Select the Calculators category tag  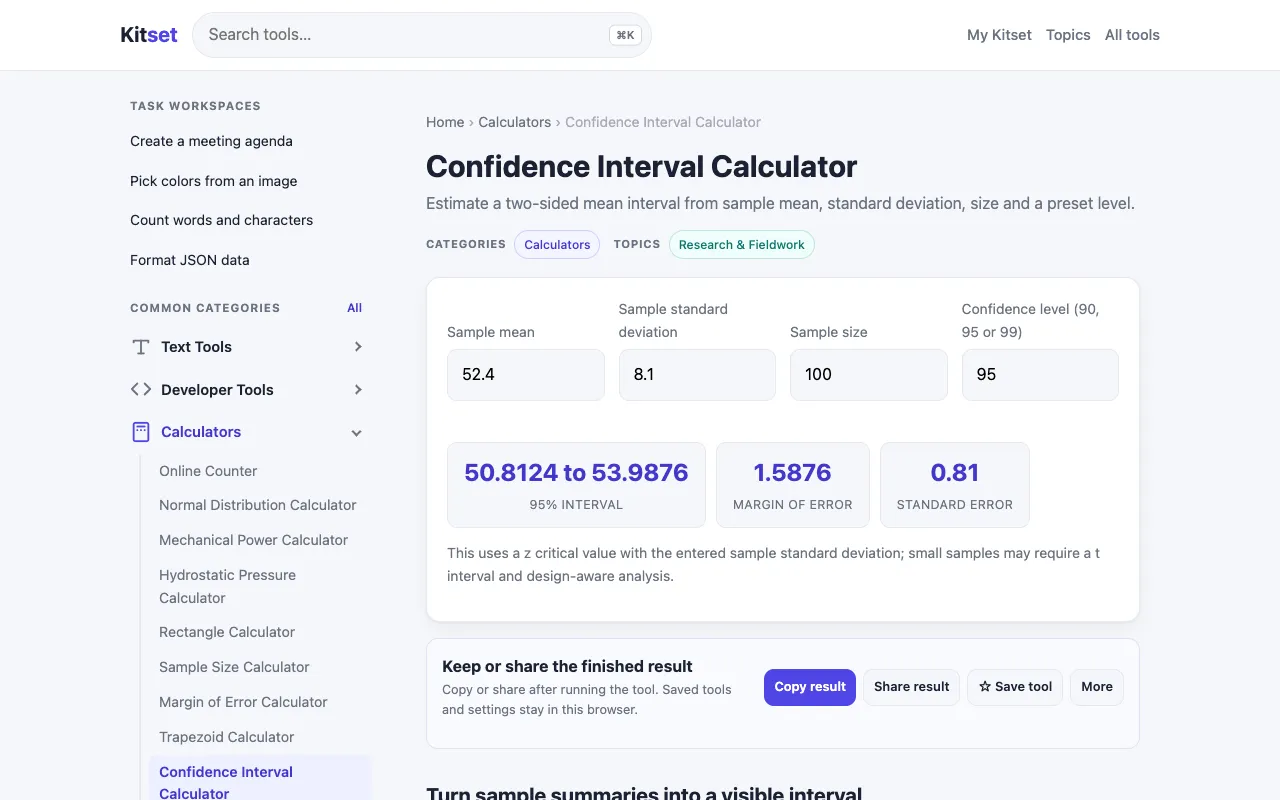click(x=557, y=245)
